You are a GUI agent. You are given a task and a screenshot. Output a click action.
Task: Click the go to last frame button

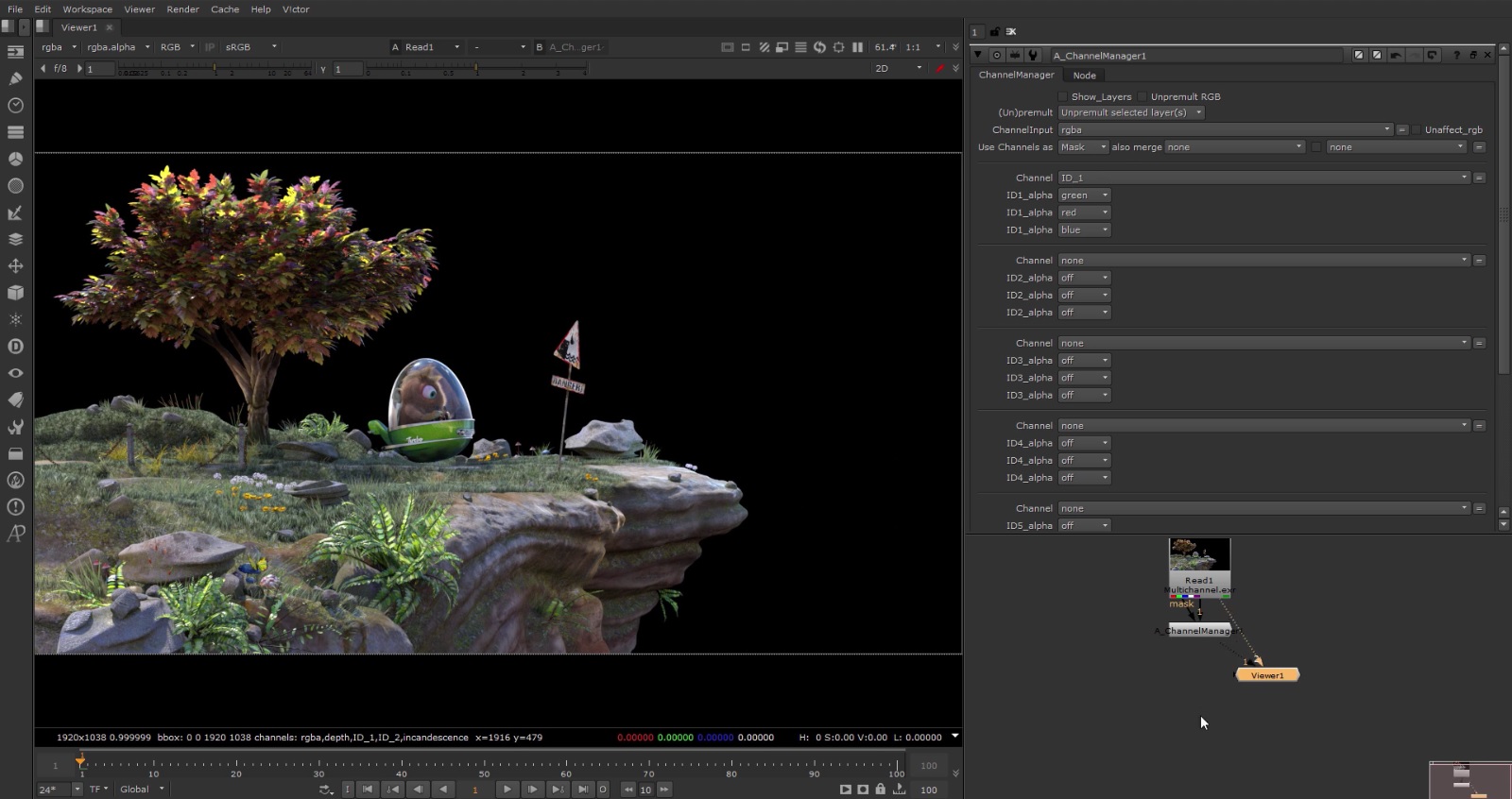pyautogui.click(x=583, y=790)
